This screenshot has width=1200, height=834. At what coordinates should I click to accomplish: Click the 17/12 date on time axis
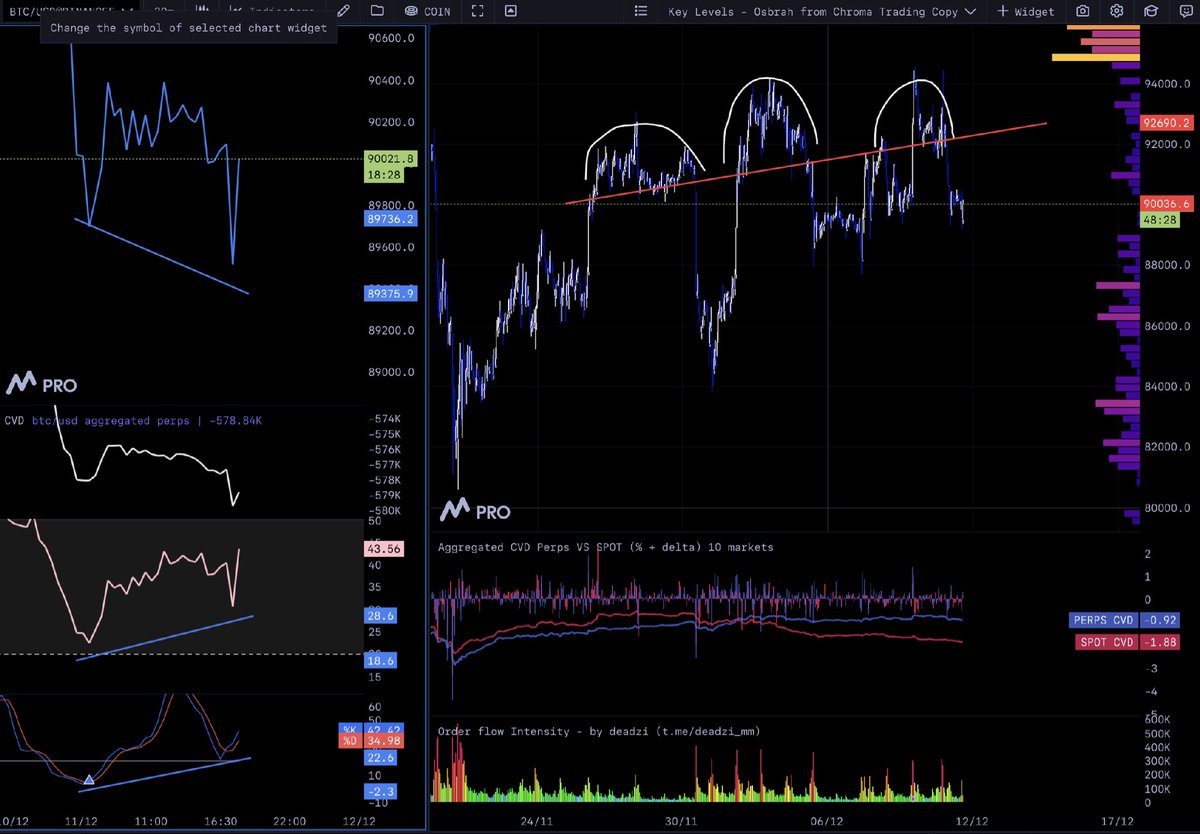(x=1118, y=822)
